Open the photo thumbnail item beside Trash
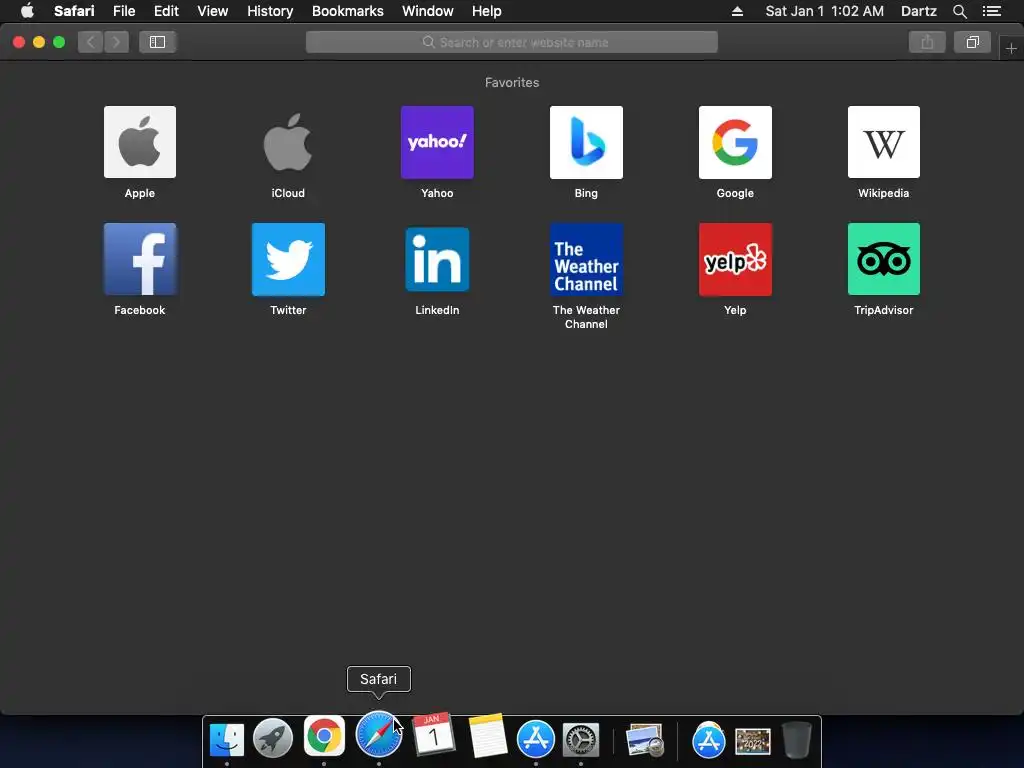The image size is (1024, 768). [x=753, y=741]
